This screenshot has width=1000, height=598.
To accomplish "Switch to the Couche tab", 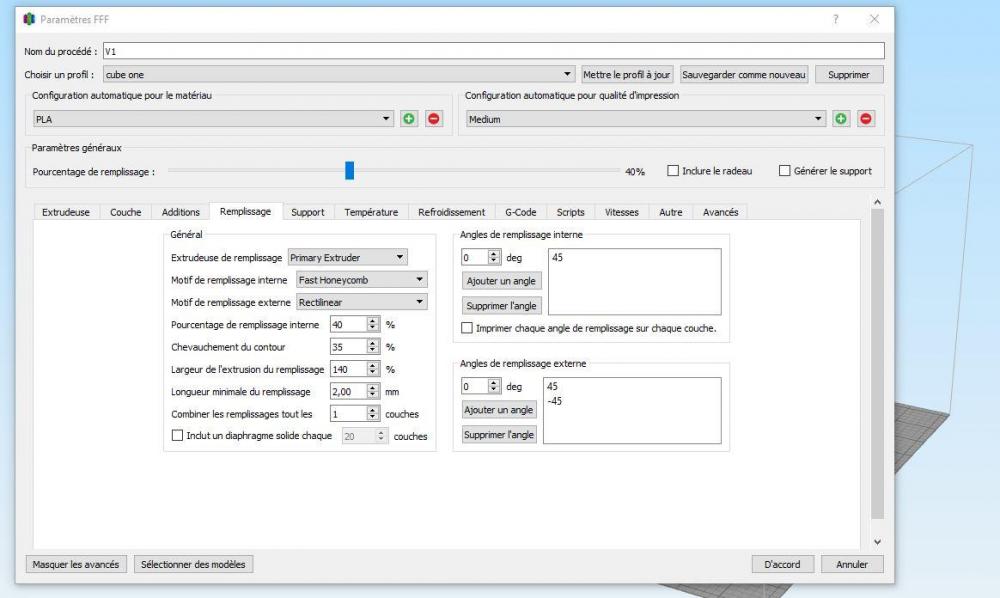I will pos(126,212).
